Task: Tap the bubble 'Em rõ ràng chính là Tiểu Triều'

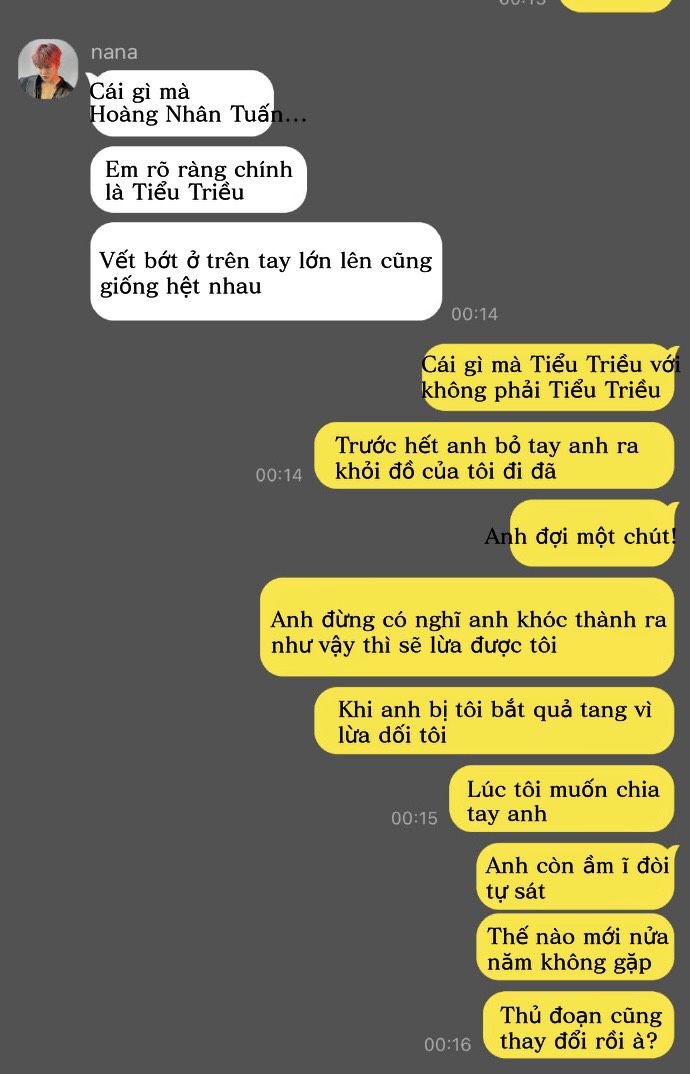Action: pyautogui.click(x=199, y=179)
